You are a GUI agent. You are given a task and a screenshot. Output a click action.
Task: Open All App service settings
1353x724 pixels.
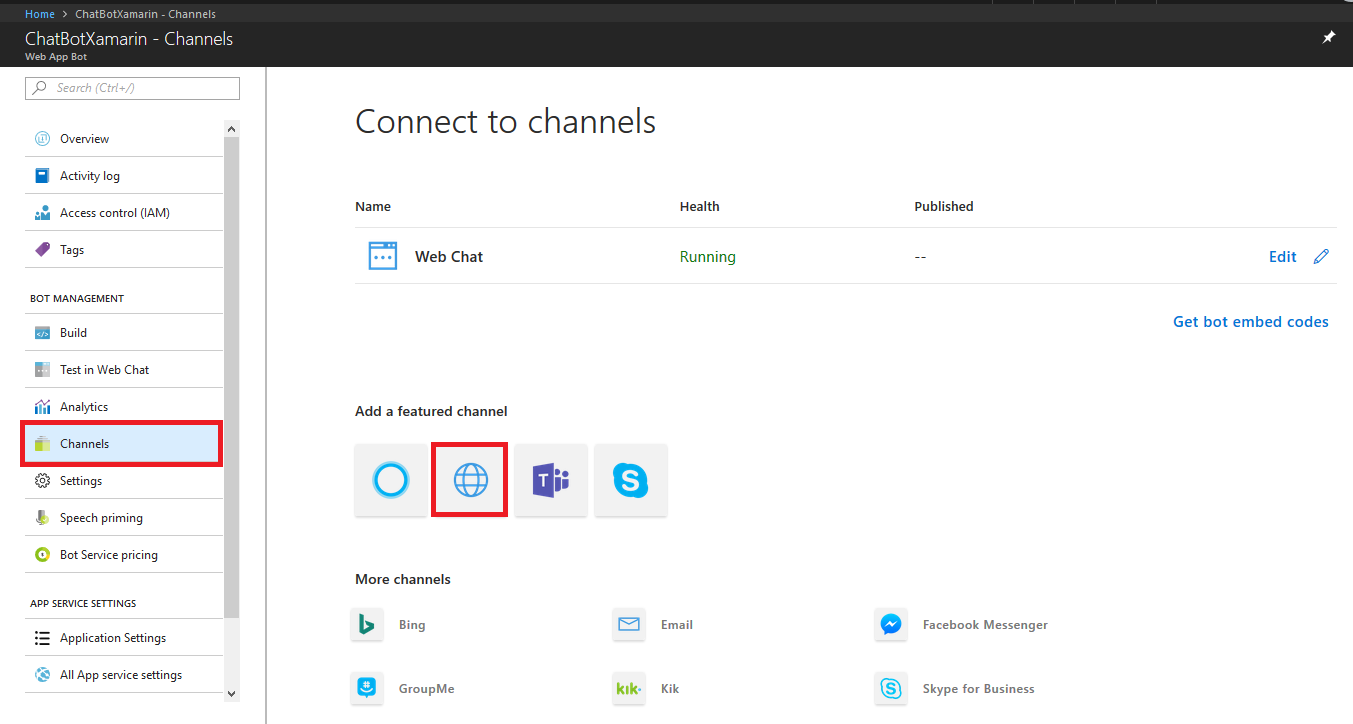click(124, 675)
